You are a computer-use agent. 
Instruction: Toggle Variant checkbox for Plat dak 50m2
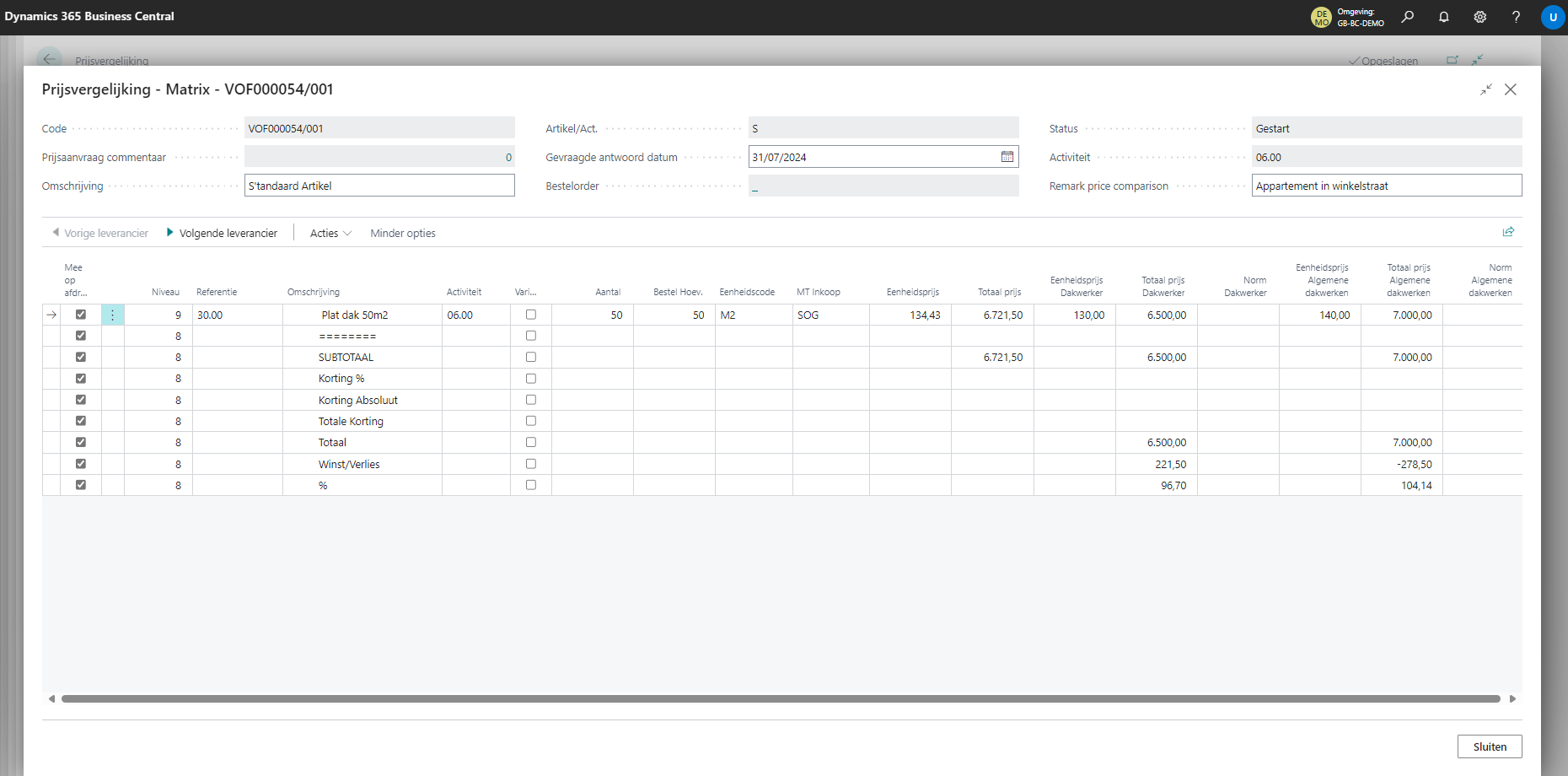(531, 315)
